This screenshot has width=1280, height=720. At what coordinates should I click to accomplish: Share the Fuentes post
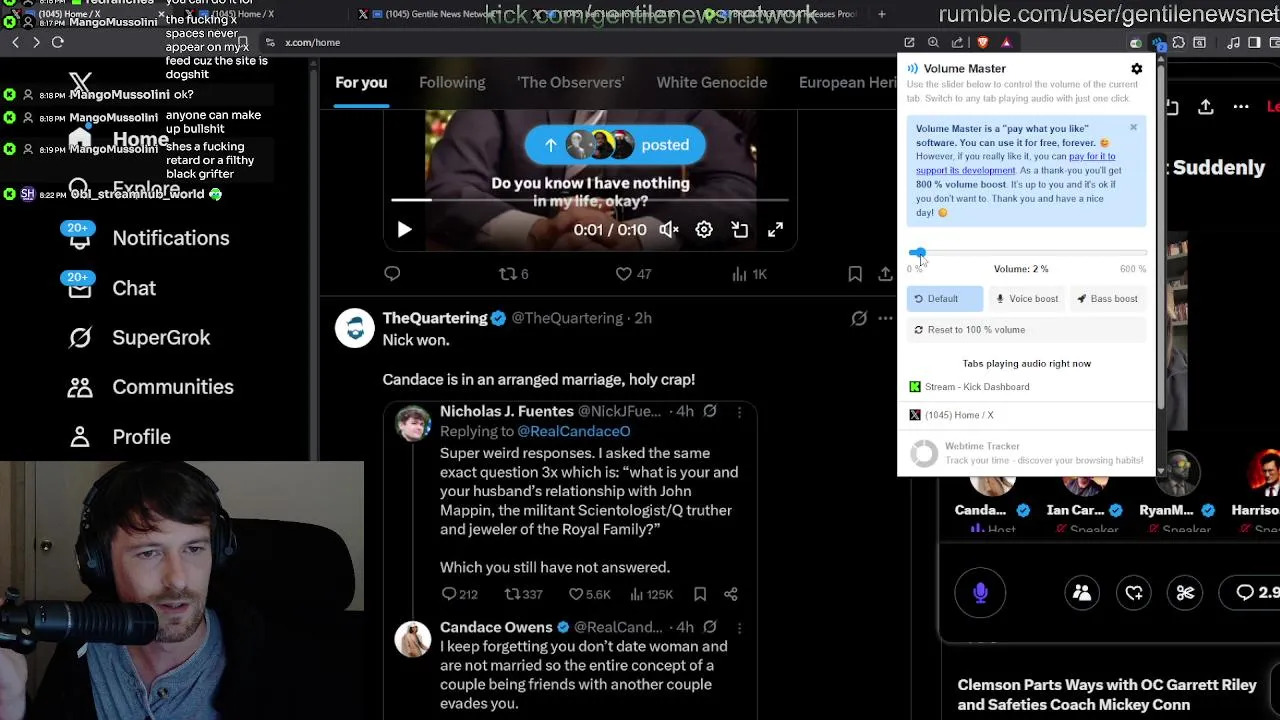point(731,594)
